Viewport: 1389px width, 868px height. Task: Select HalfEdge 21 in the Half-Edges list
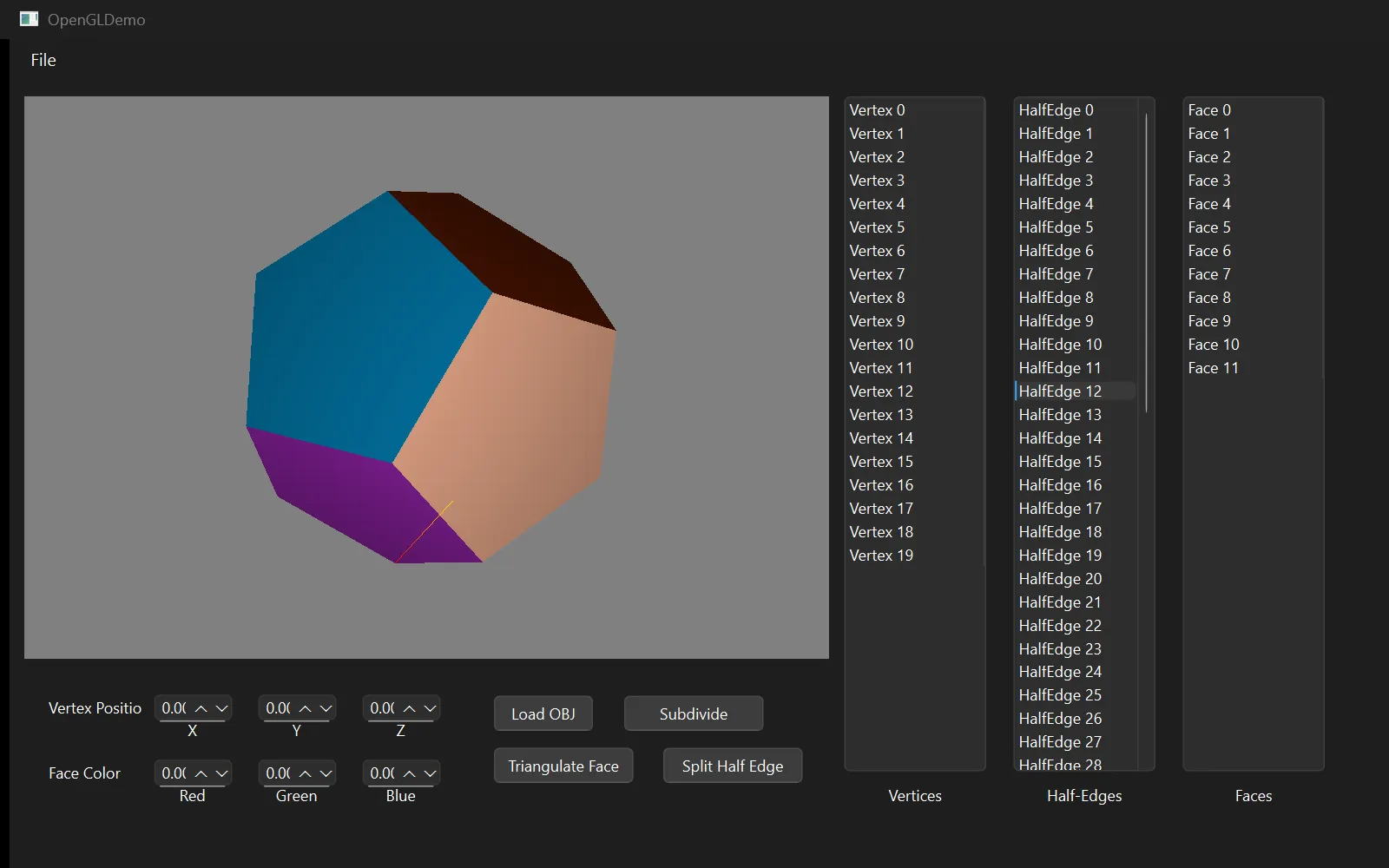tap(1076, 602)
